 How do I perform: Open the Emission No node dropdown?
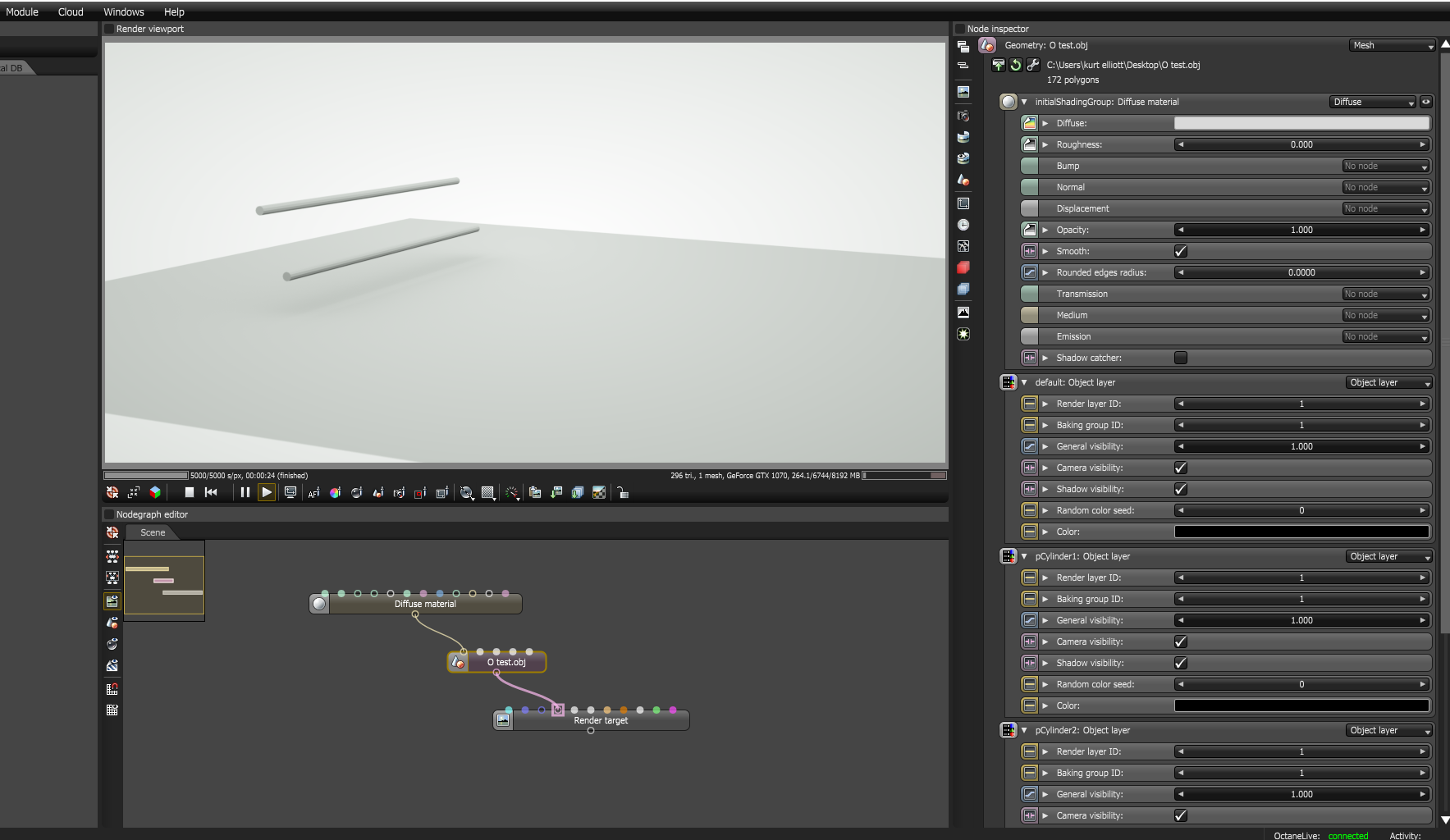coord(1386,336)
